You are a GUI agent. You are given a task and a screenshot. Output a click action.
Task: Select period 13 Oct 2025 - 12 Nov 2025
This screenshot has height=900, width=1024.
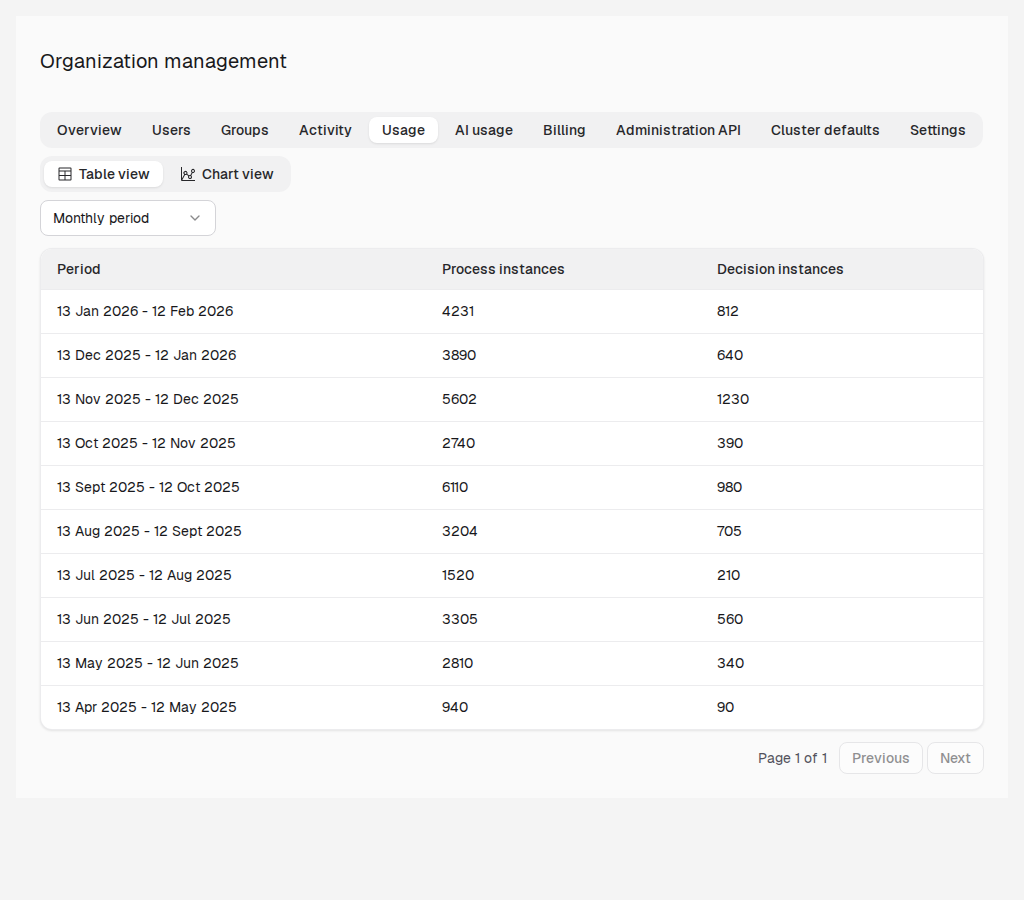(146, 443)
